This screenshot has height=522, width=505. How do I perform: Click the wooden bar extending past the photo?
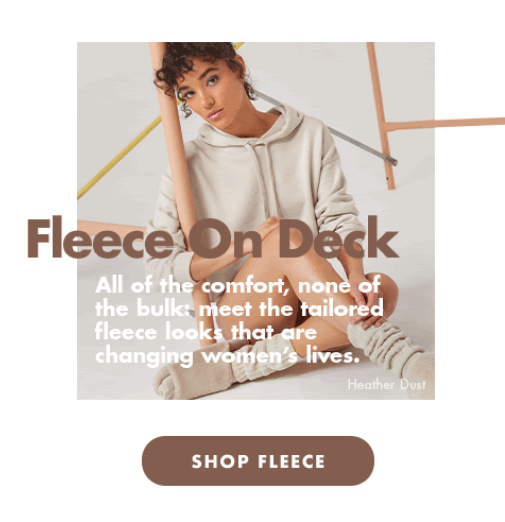pos(445,123)
